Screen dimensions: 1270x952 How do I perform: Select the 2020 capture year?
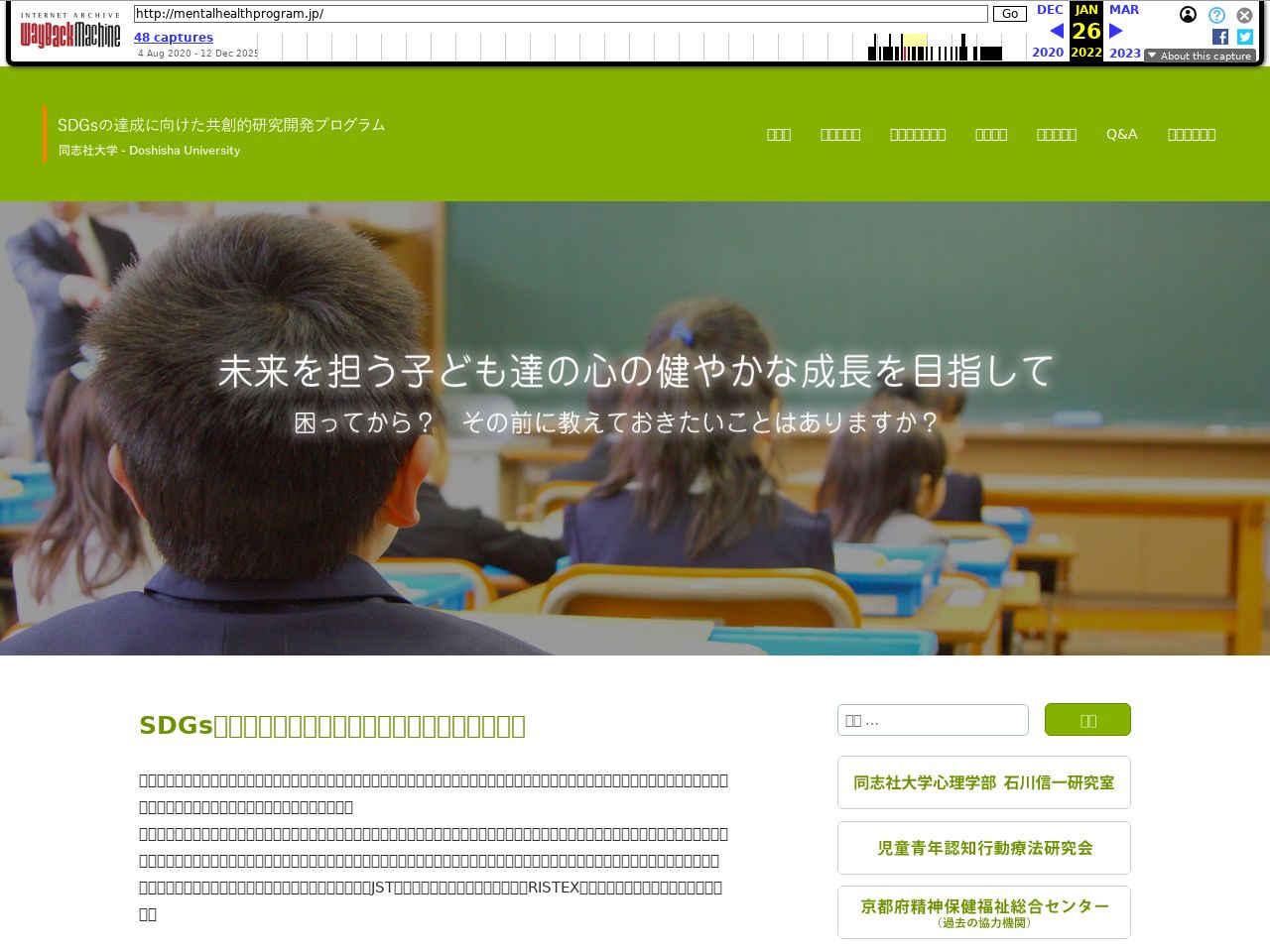(1048, 53)
